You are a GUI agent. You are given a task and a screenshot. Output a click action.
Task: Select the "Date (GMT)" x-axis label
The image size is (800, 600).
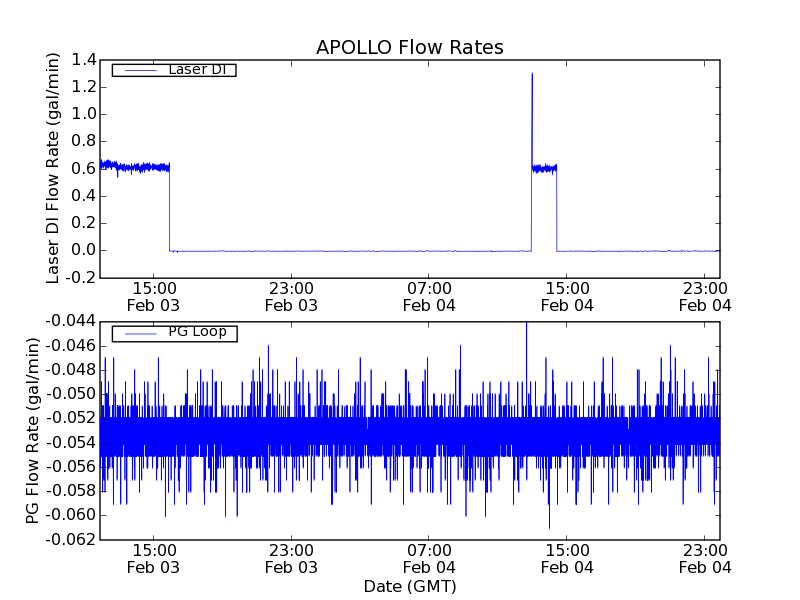(410, 586)
